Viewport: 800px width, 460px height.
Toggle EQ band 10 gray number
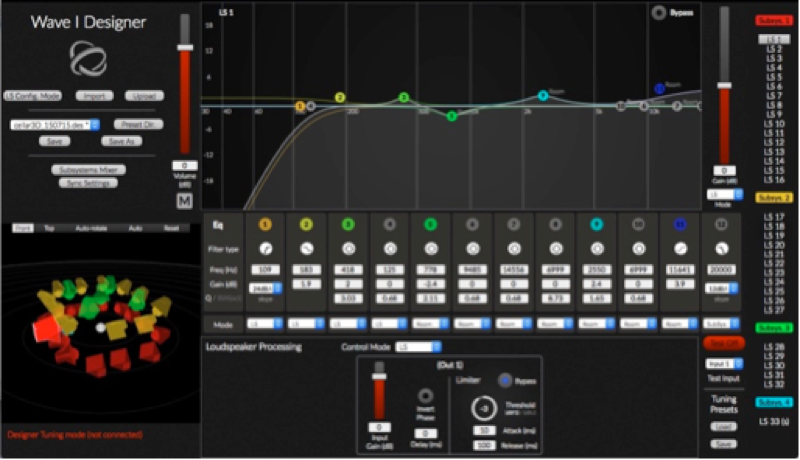click(638, 224)
